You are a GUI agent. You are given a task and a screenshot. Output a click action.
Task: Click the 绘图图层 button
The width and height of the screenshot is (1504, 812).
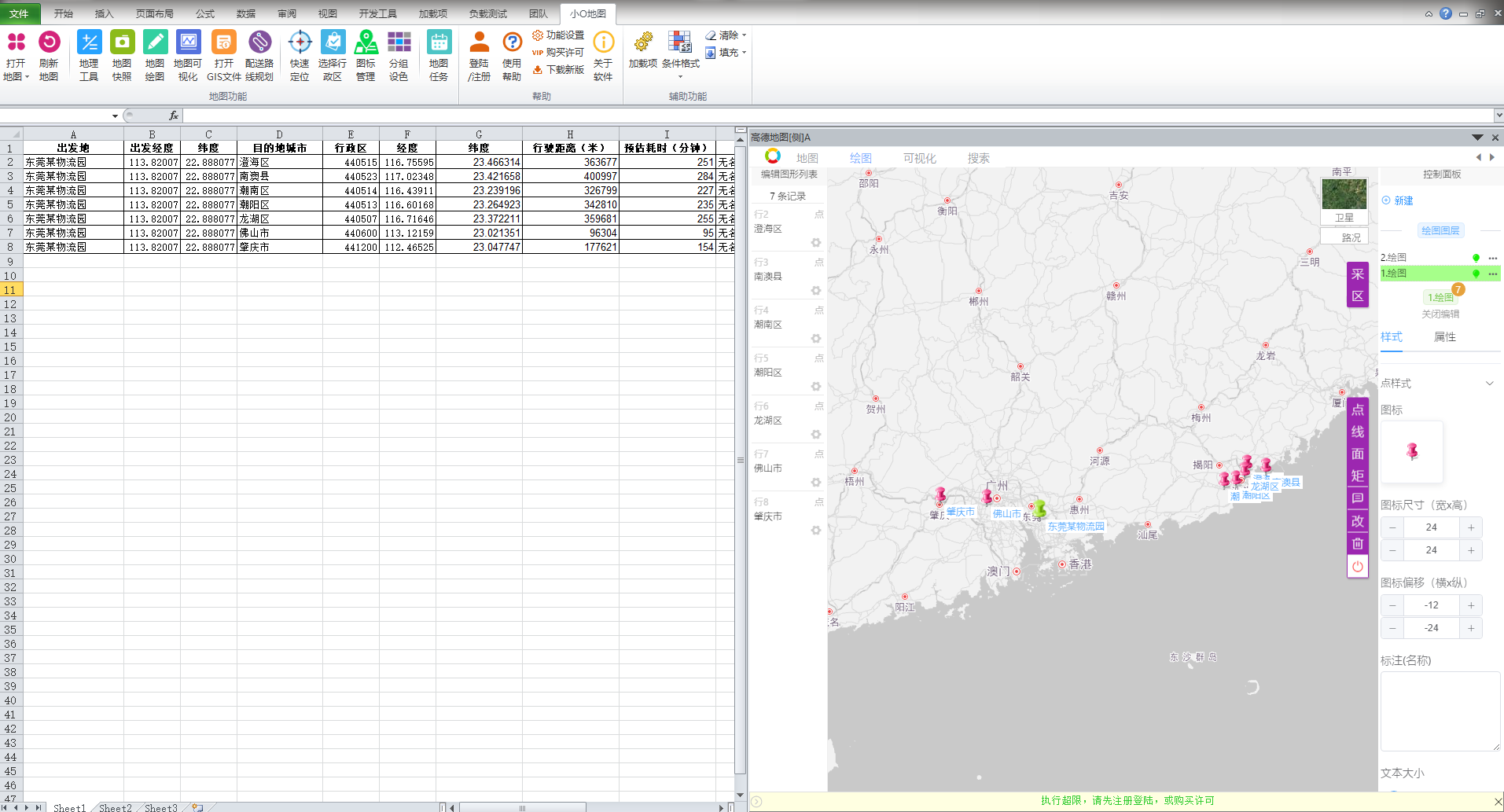(x=1440, y=230)
